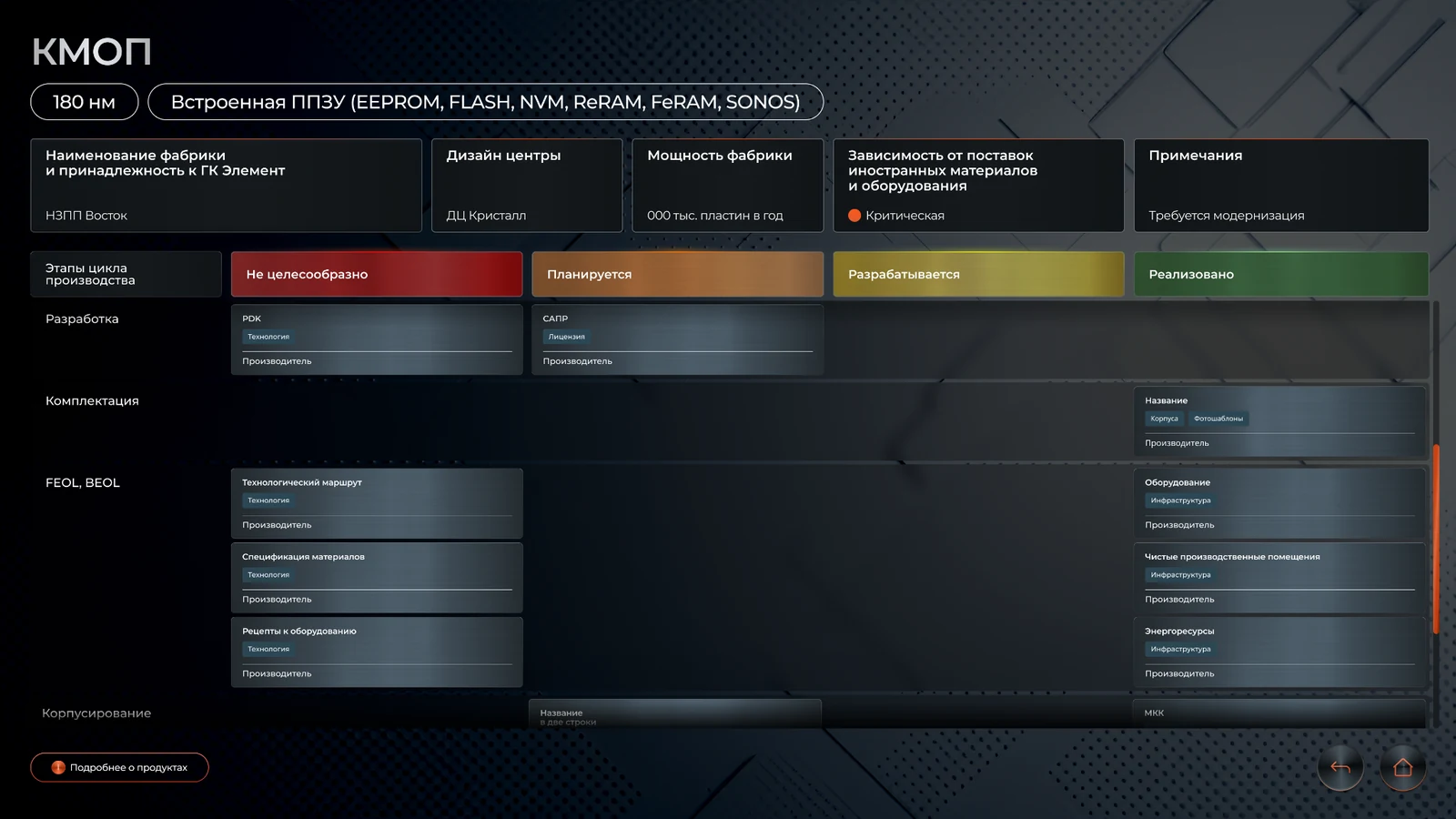Select the 180 нм process pill
1456x819 pixels.
85,102
